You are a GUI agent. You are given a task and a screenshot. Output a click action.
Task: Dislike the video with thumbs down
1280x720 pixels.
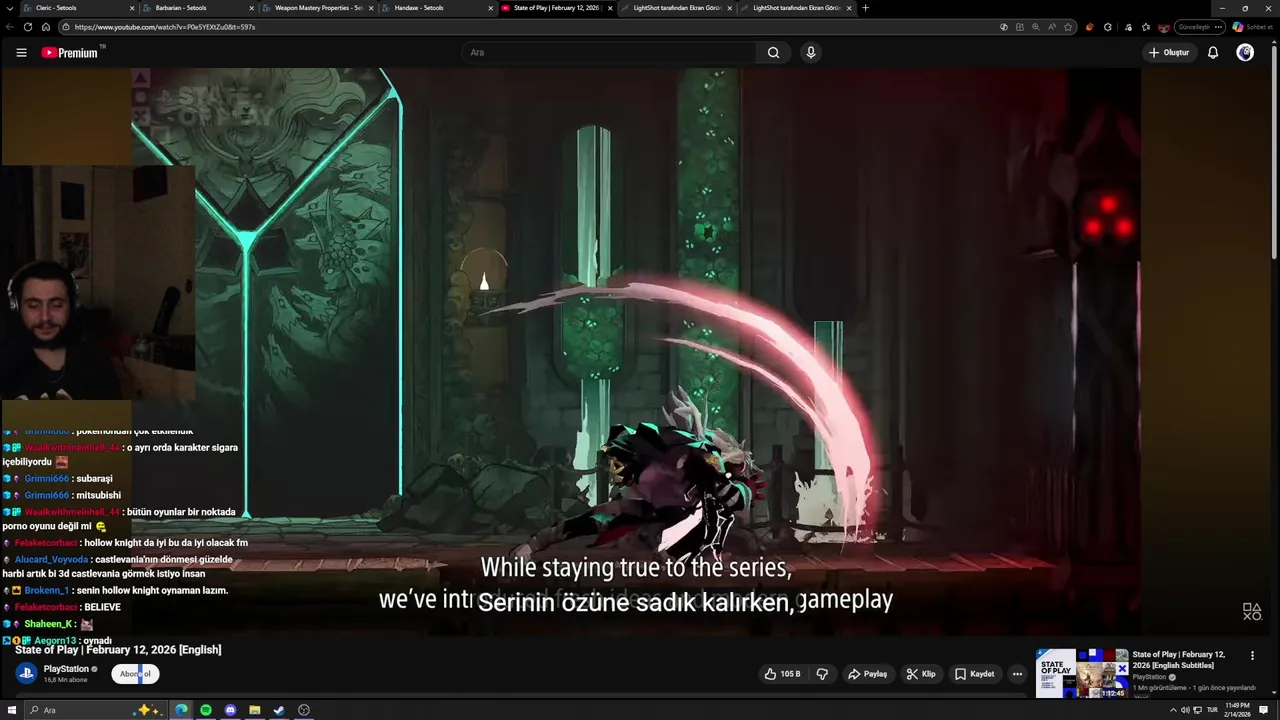coord(822,674)
